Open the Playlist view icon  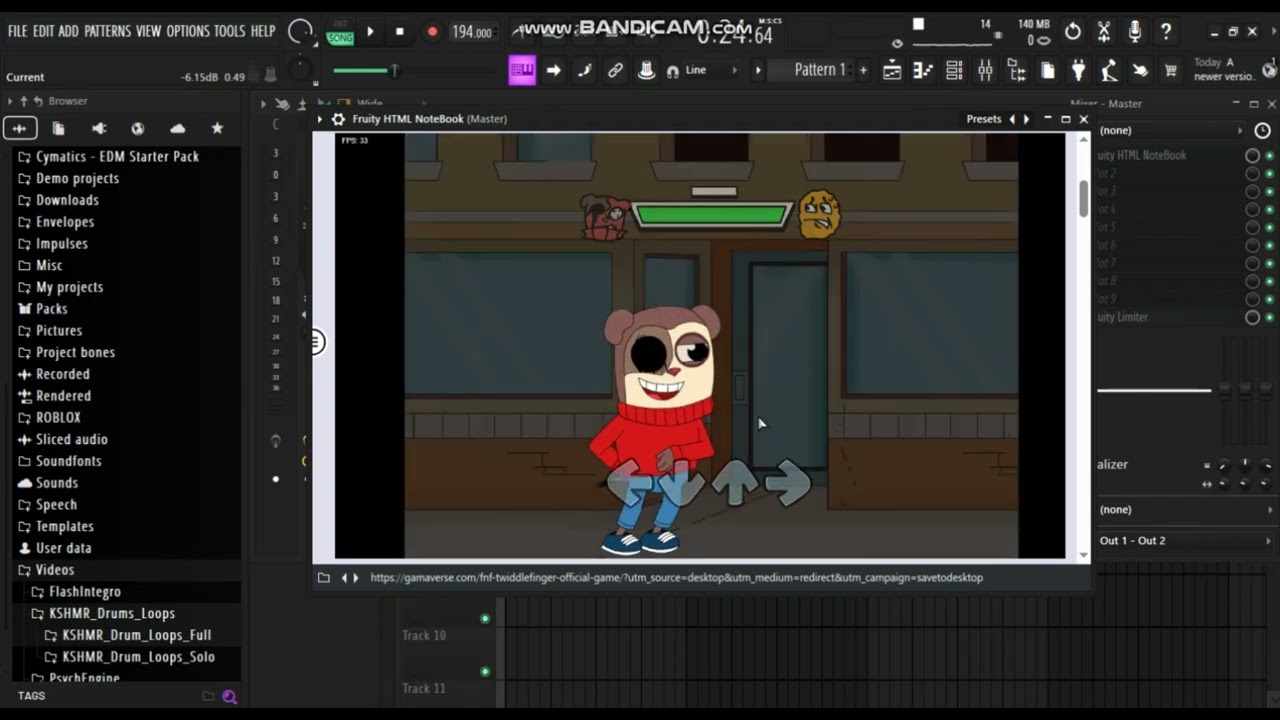[x=892, y=70]
